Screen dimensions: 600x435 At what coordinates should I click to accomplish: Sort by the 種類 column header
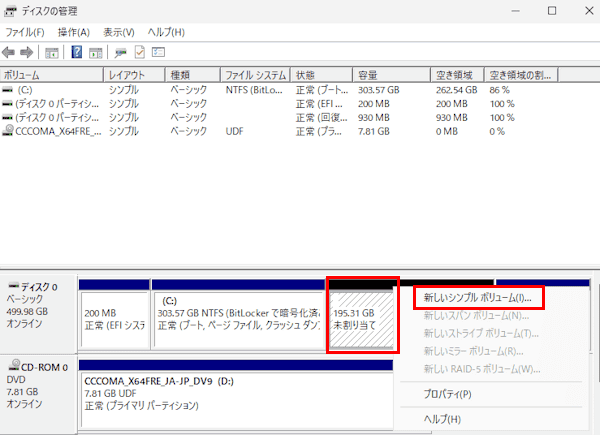(192, 75)
